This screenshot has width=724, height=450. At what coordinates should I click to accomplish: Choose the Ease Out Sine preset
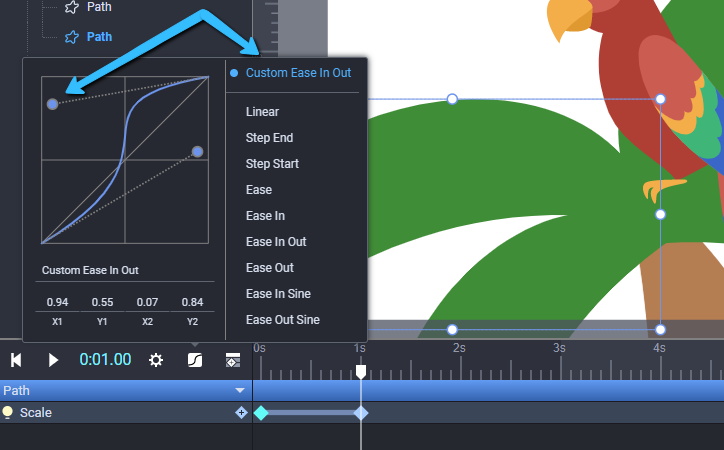click(x=283, y=319)
